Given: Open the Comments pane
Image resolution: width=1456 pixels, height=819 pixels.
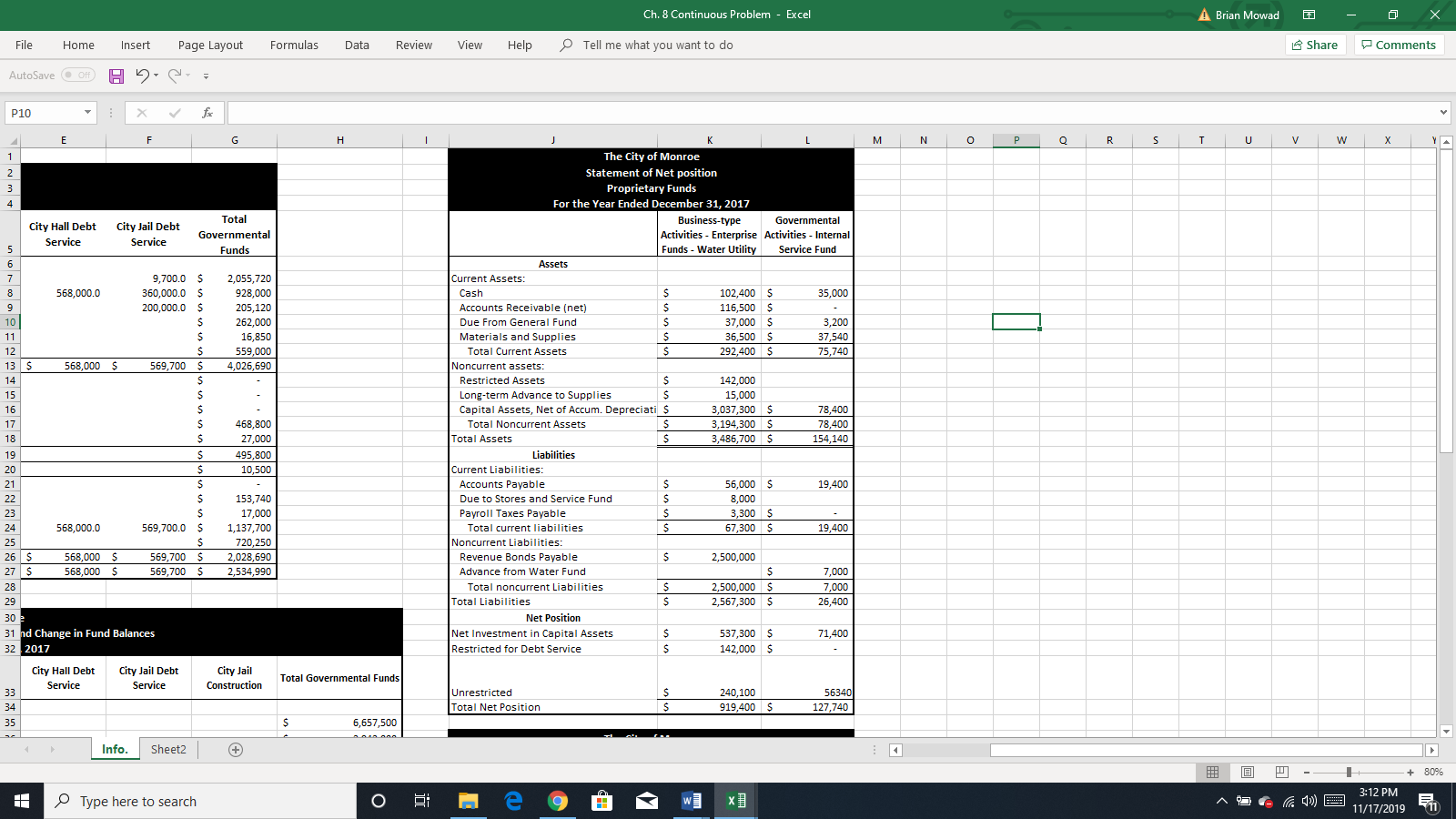Looking at the screenshot, I should (1399, 44).
